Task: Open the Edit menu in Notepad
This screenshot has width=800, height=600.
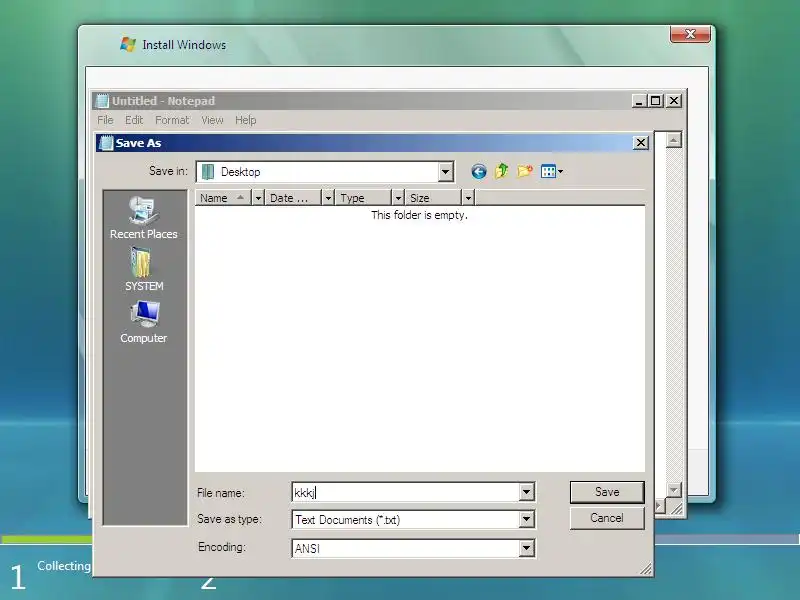Action: [x=134, y=120]
